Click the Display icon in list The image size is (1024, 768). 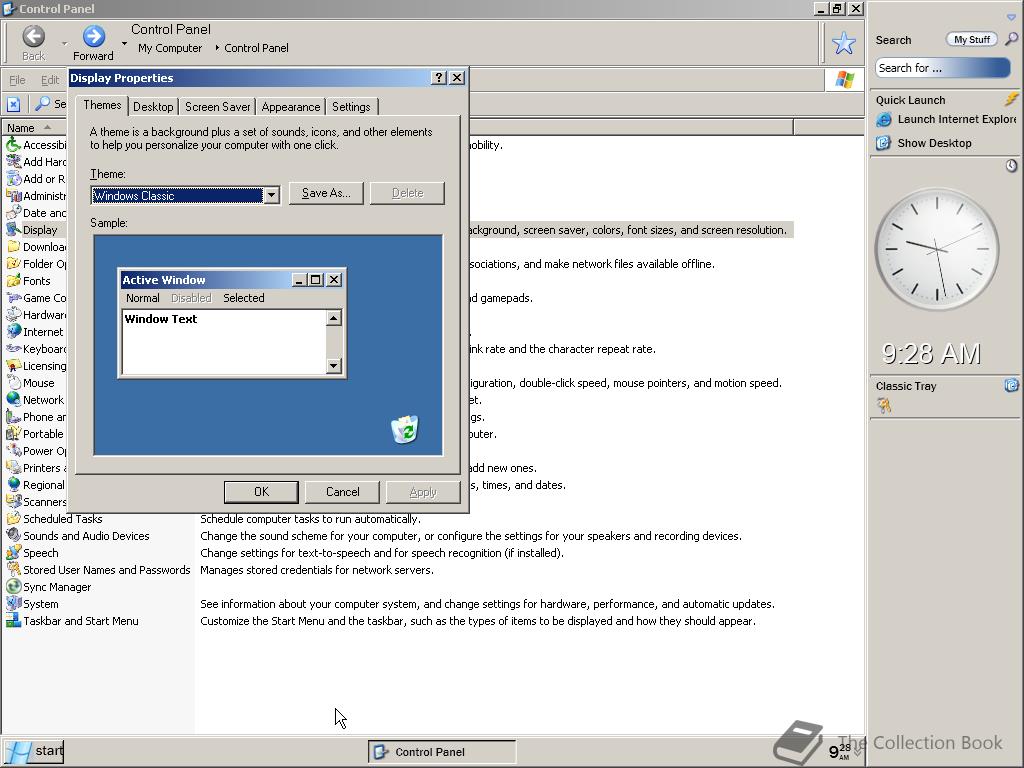(x=13, y=230)
